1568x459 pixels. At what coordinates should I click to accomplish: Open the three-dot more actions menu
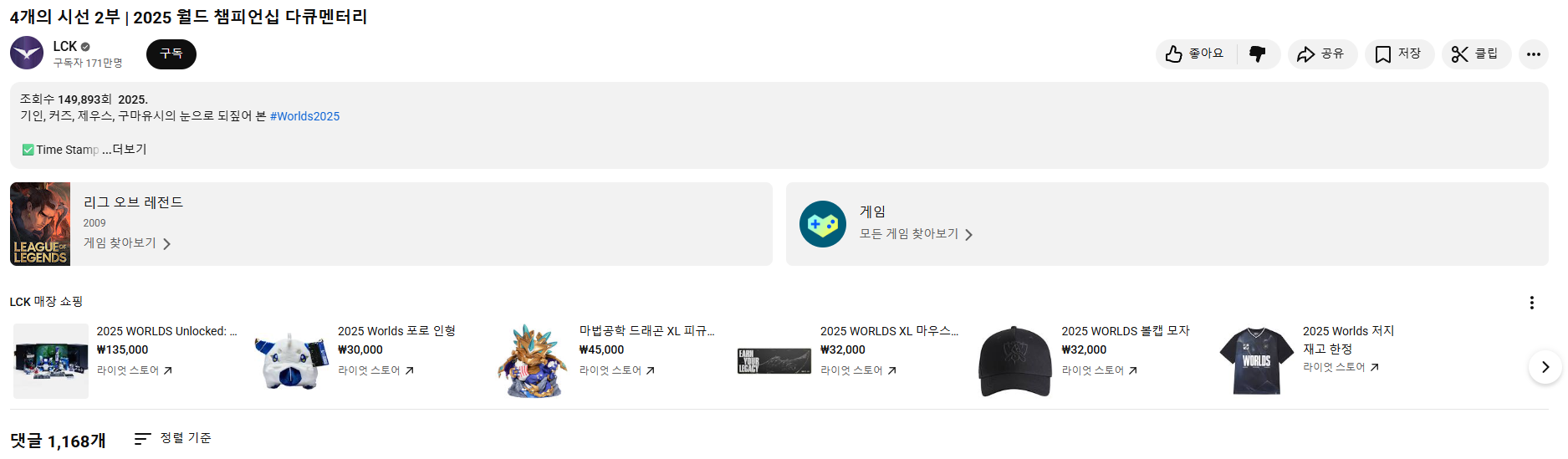pyautogui.click(x=1533, y=54)
